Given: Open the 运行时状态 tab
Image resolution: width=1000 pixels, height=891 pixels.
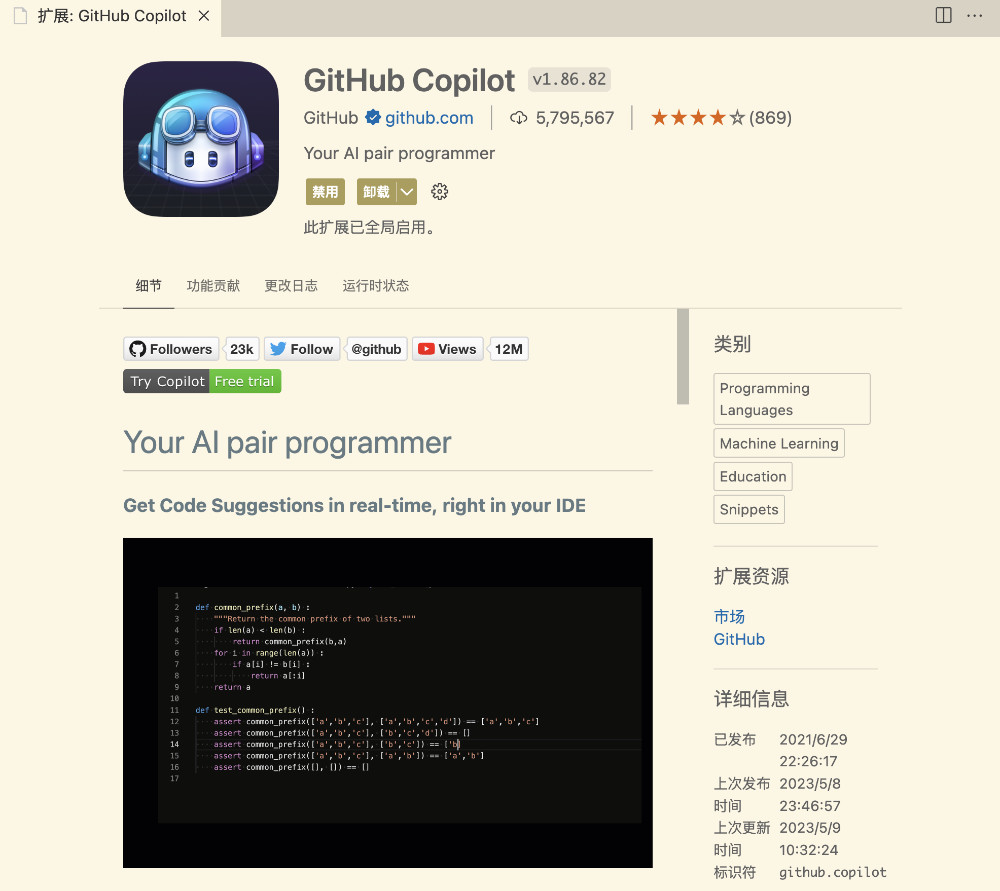Looking at the screenshot, I should point(376,285).
